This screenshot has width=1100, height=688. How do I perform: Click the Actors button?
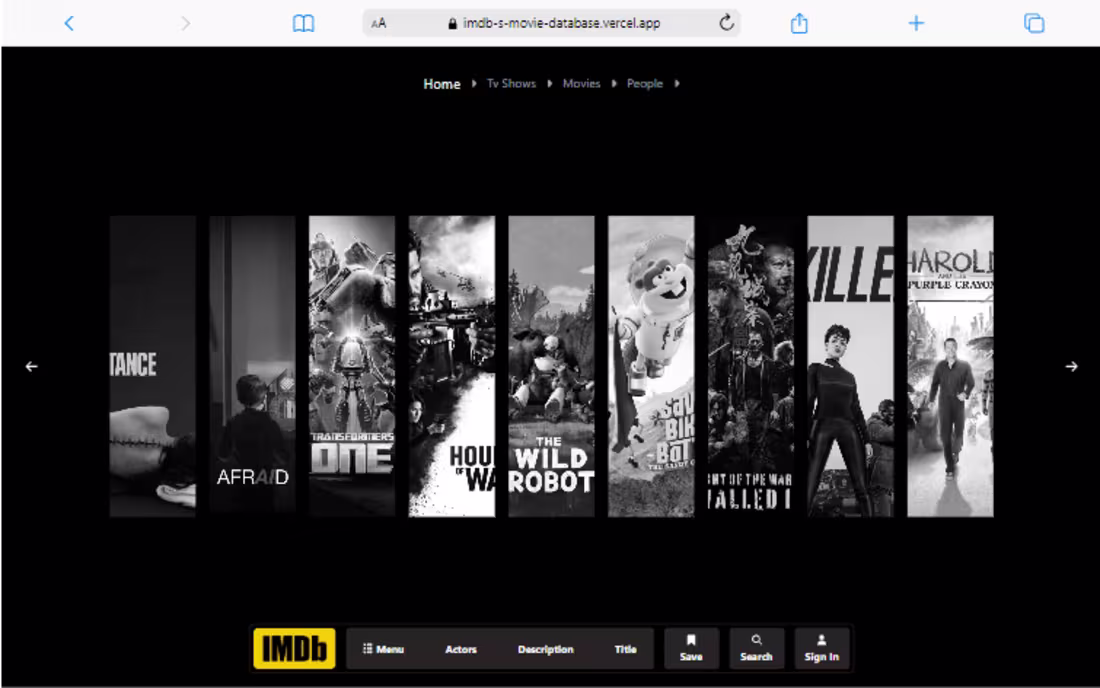click(460, 648)
